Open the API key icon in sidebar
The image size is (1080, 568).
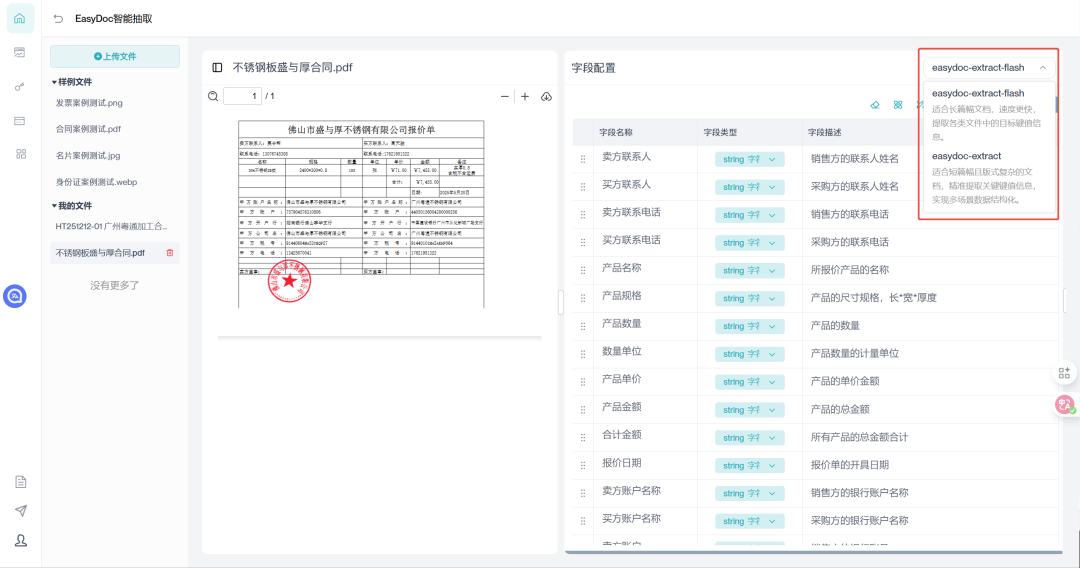click(x=20, y=87)
